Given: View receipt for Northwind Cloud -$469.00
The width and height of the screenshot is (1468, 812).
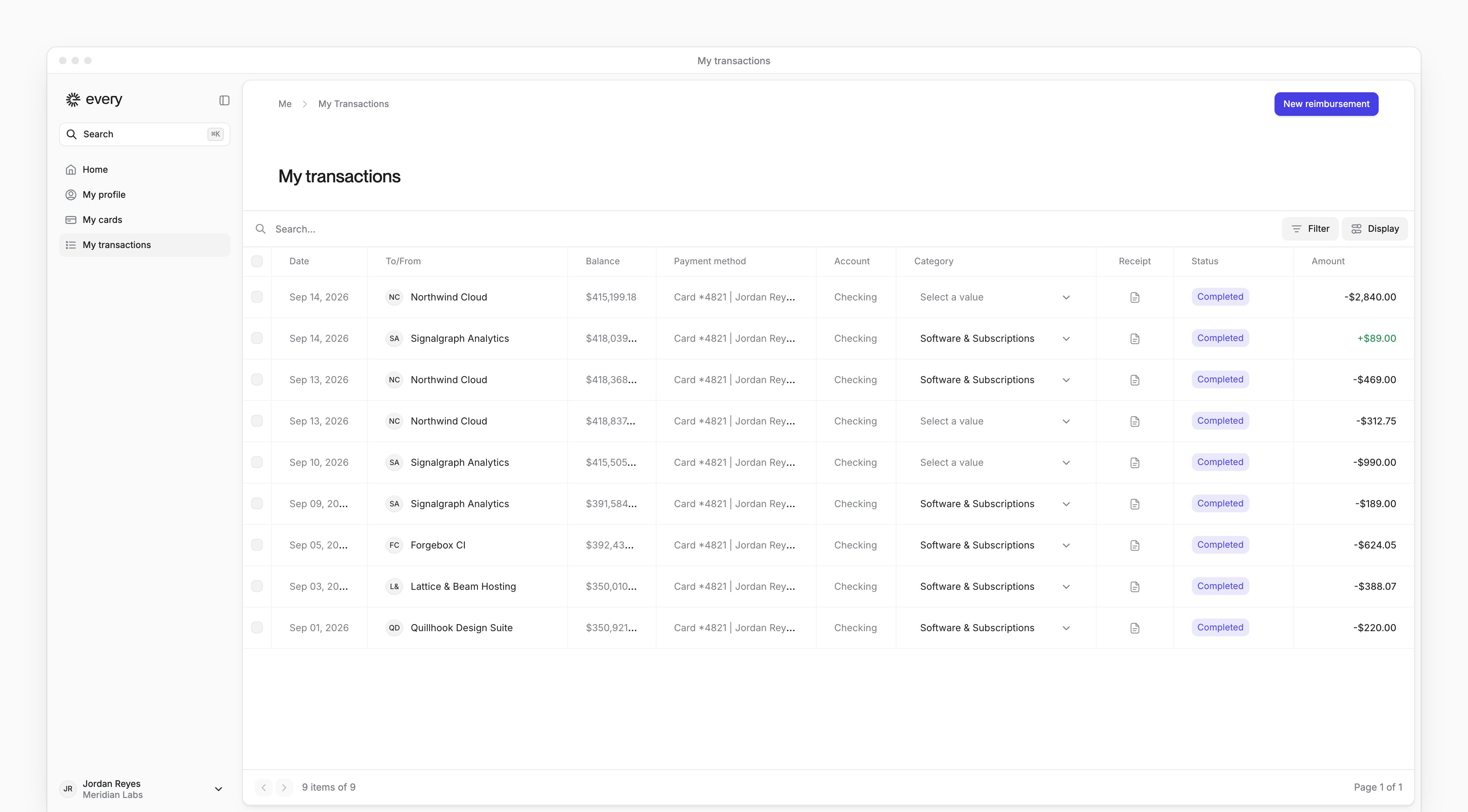Looking at the screenshot, I should [1135, 380].
